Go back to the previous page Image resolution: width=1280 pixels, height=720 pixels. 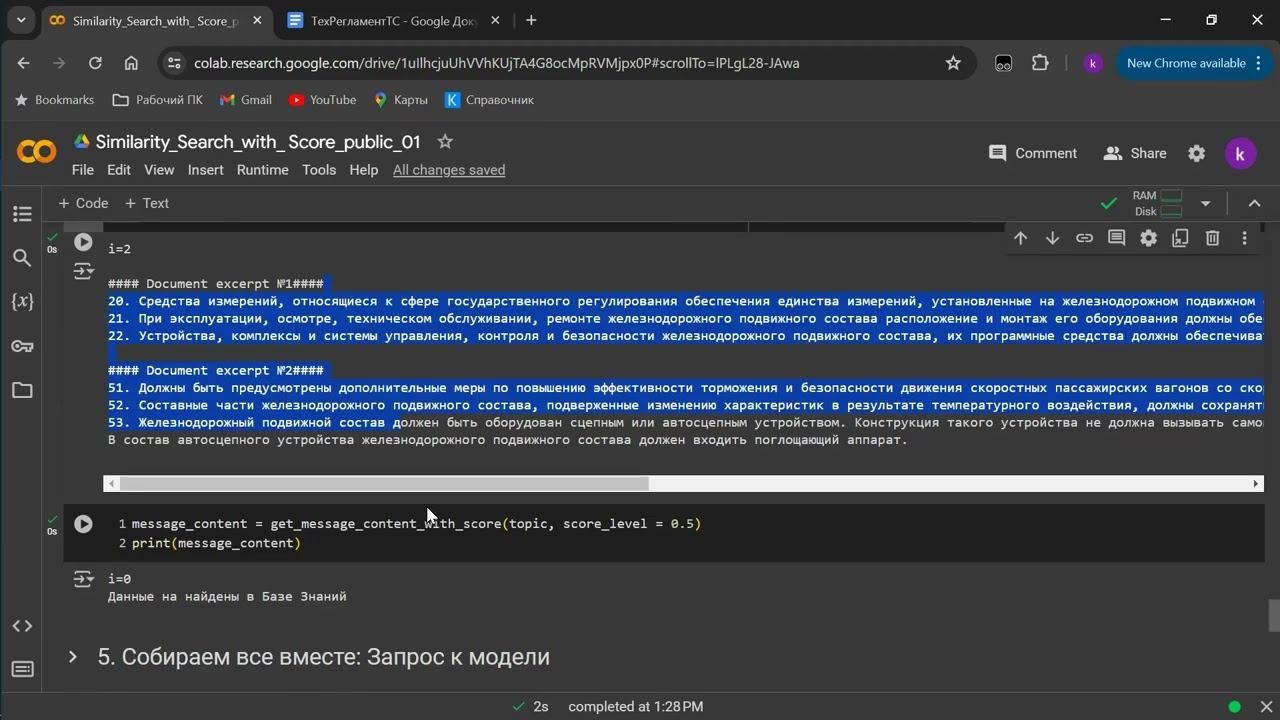coord(23,63)
